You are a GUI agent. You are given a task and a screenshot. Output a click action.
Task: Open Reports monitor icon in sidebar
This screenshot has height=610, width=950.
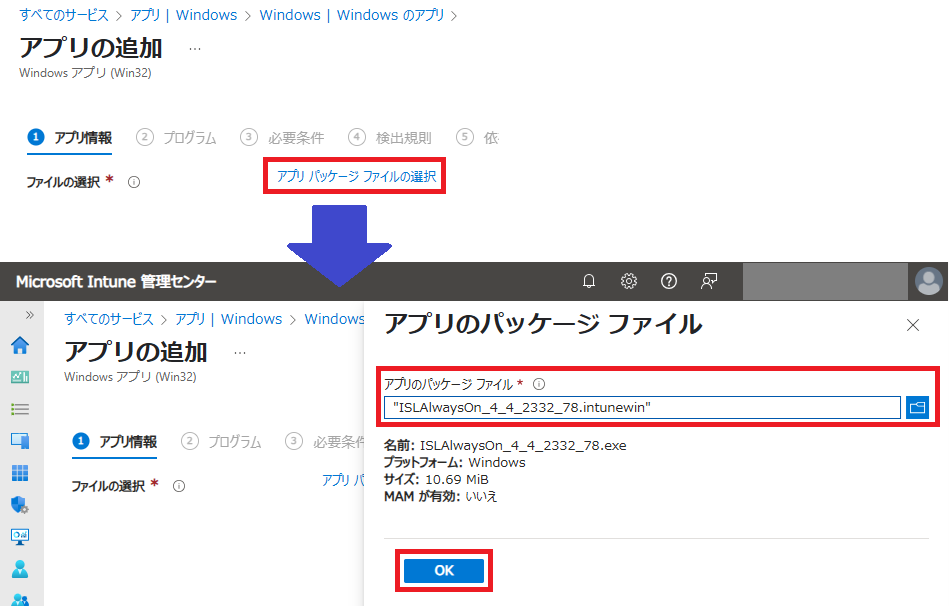(x=20, y=536)
